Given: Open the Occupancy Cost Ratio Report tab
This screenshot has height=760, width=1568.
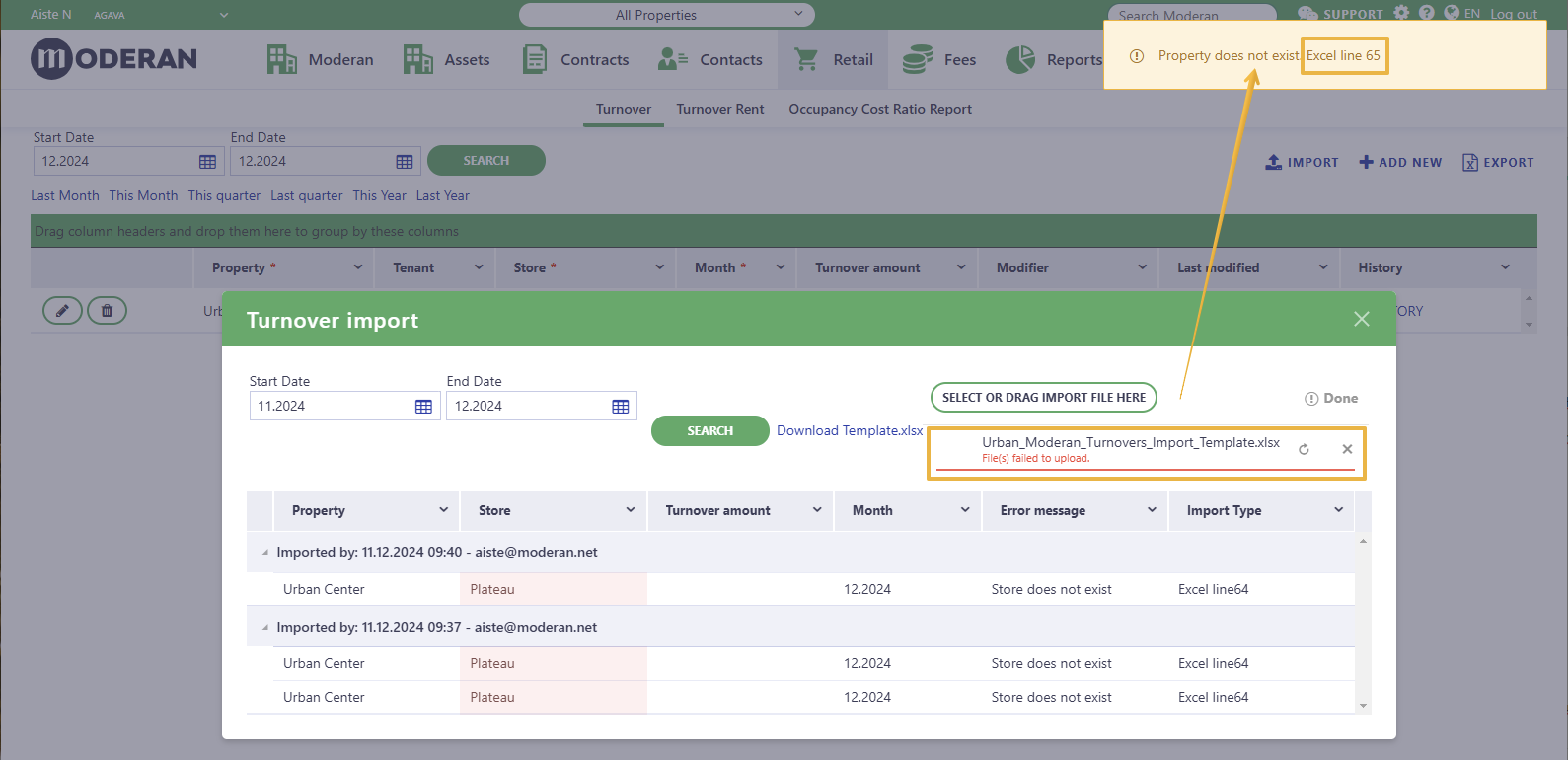Looking at the screenshot, I should tap(880, 110).
